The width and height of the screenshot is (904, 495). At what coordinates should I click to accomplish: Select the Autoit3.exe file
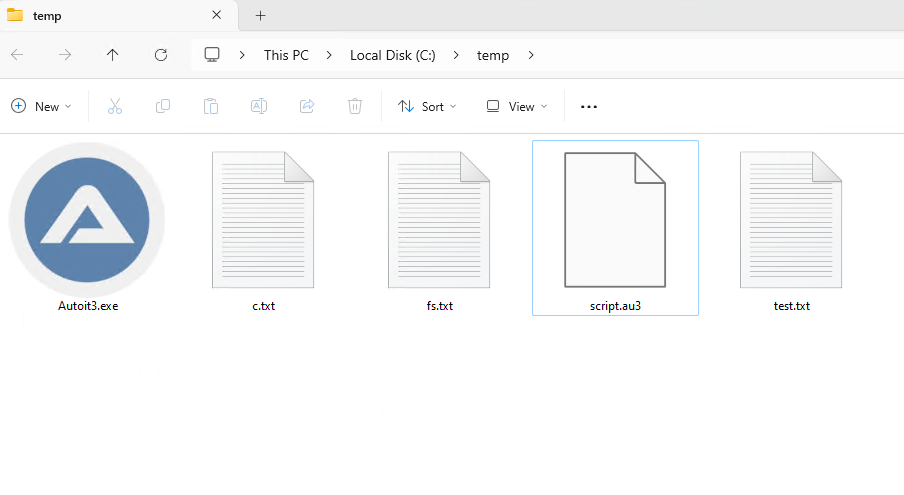[87, 228]
